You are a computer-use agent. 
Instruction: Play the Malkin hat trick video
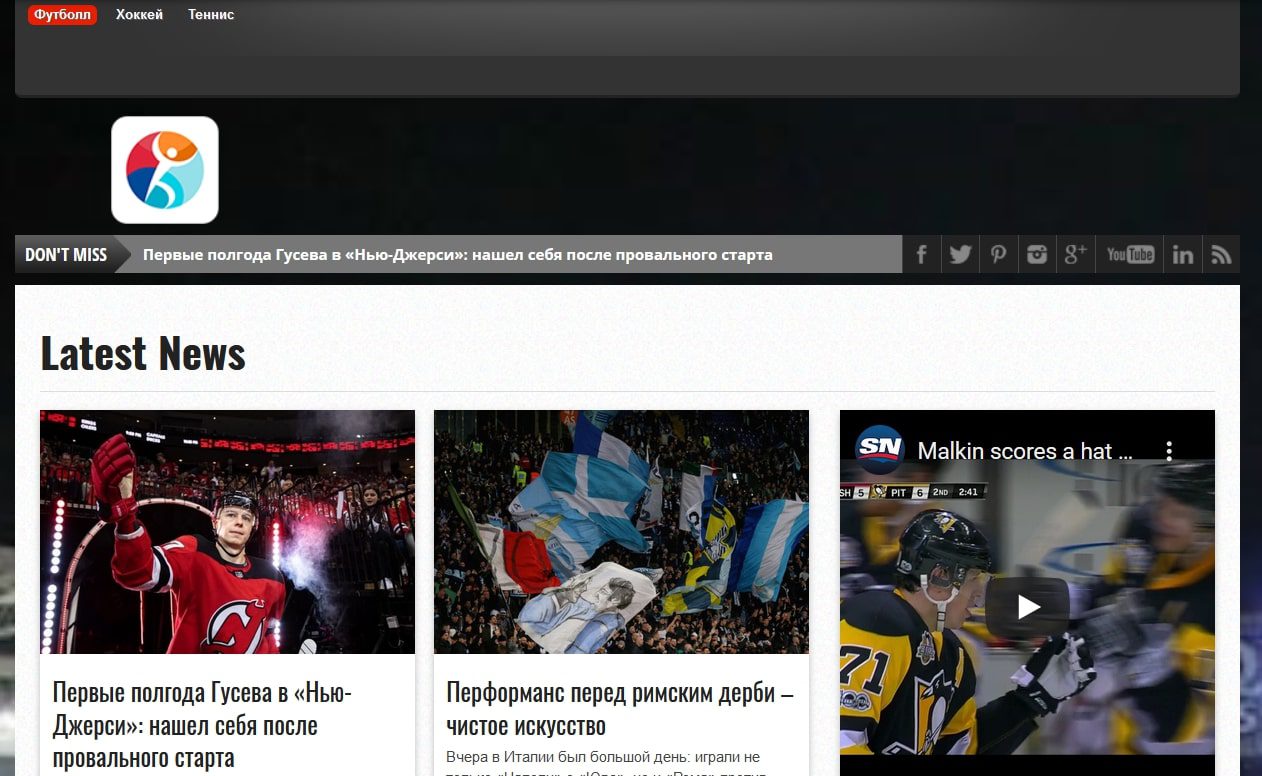click(1027, 606)
